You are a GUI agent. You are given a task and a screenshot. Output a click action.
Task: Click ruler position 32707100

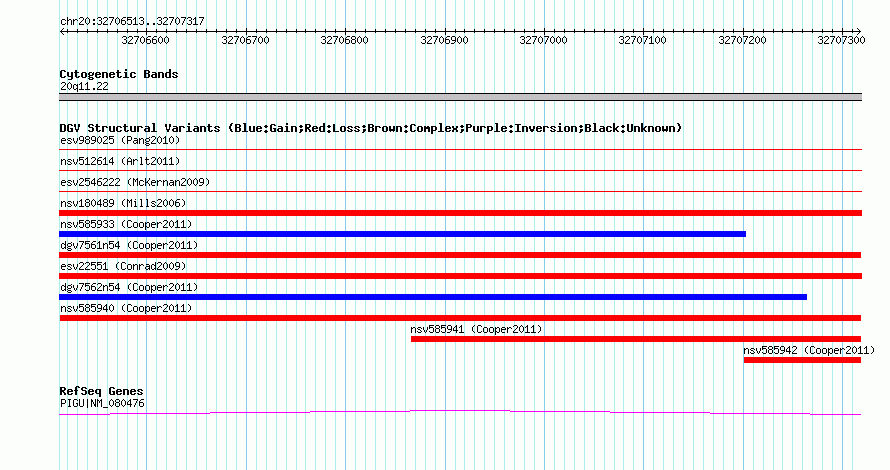(643, 40)
